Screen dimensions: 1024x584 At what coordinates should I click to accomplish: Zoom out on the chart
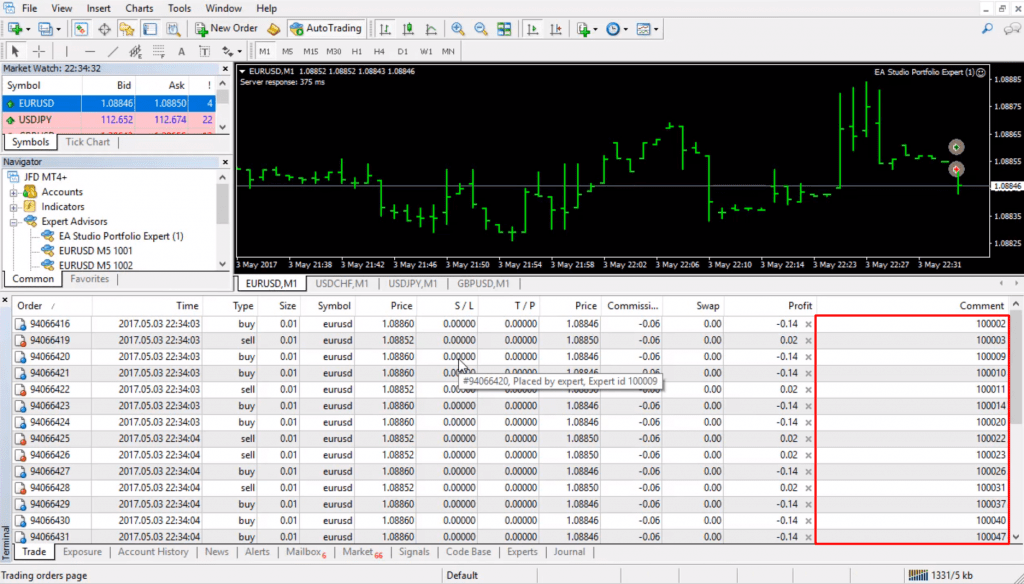click(480, 29)
